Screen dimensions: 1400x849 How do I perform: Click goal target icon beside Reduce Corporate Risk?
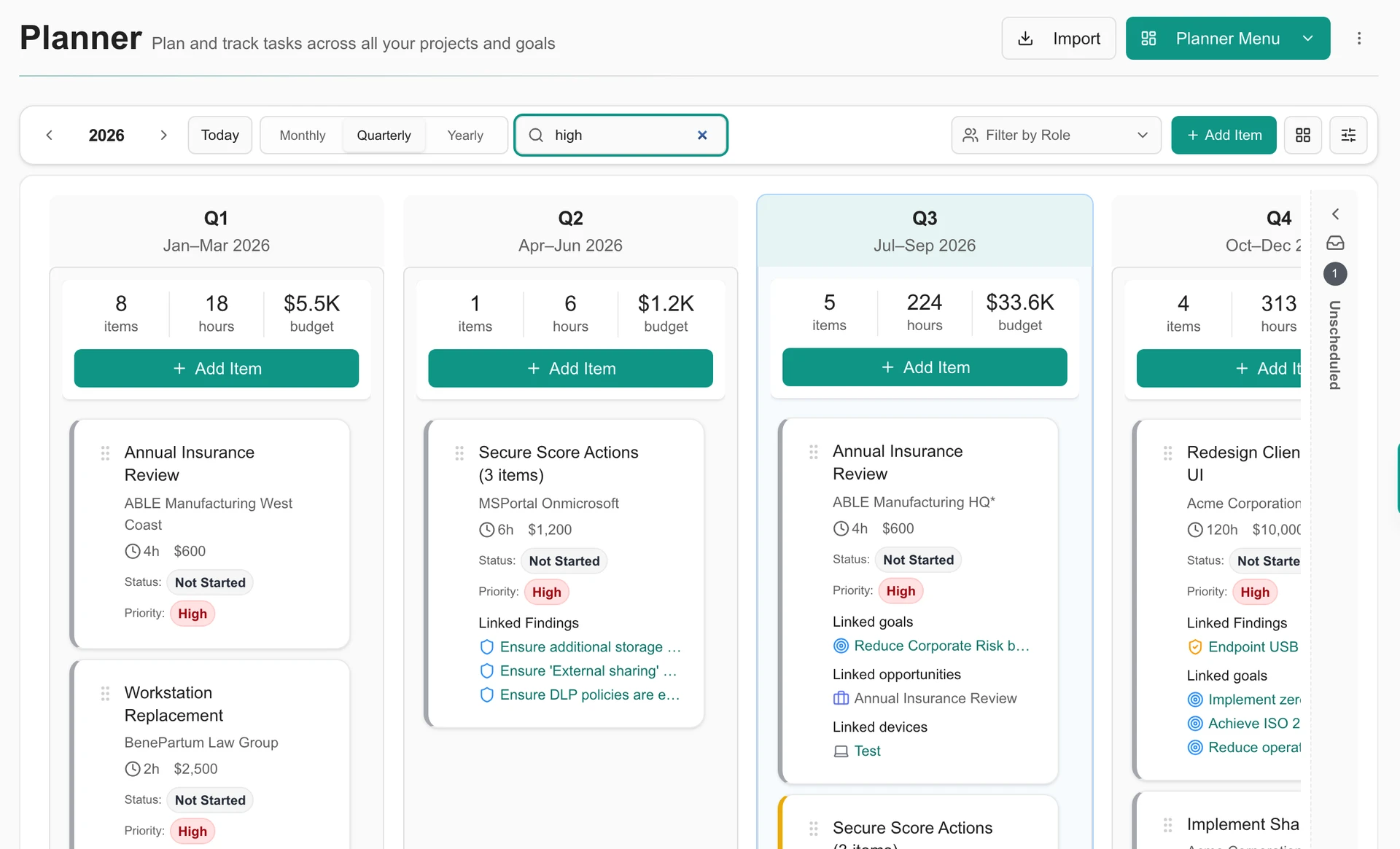pos(841,646)
